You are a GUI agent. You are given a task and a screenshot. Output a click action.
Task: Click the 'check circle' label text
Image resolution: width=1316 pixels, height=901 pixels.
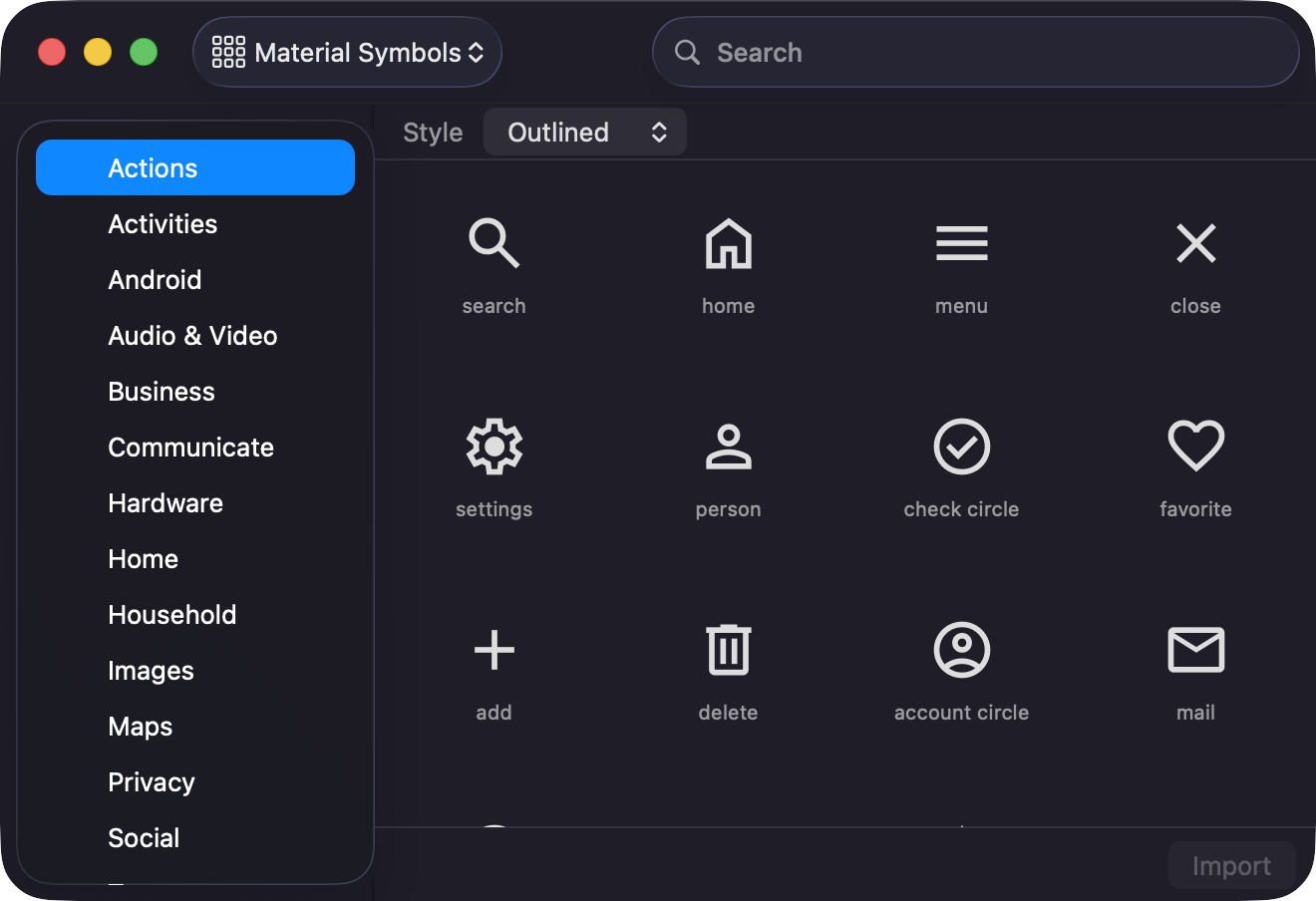click(x=961, y=509)
